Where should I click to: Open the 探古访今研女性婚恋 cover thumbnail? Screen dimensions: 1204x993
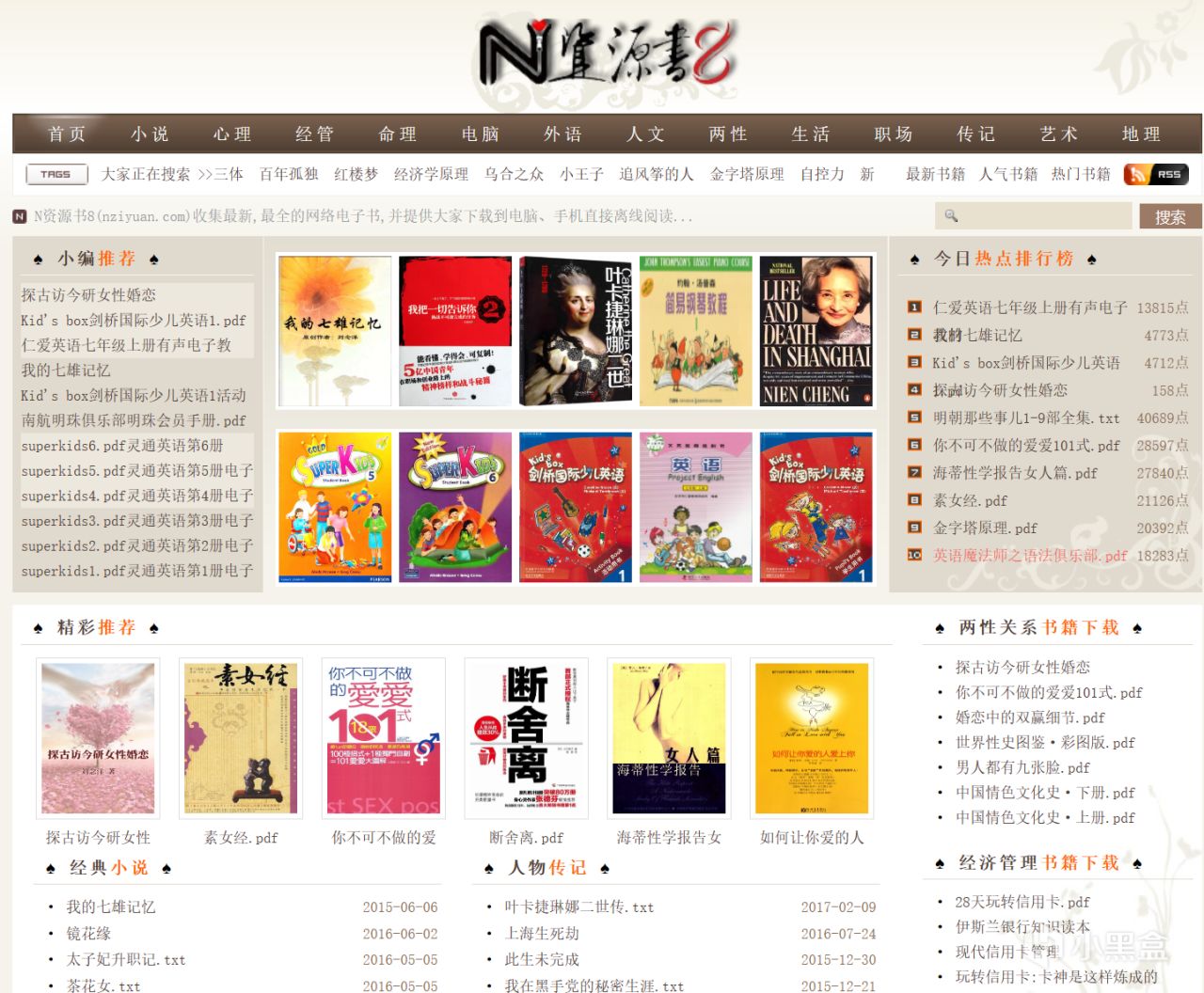(x=98, y=737)
